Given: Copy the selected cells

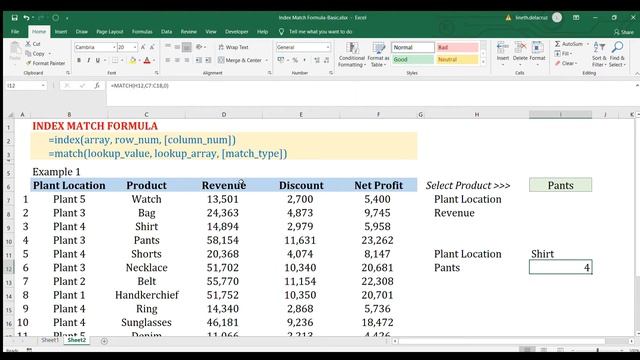Looking at the screenshot, I should [x=35, y=53].
